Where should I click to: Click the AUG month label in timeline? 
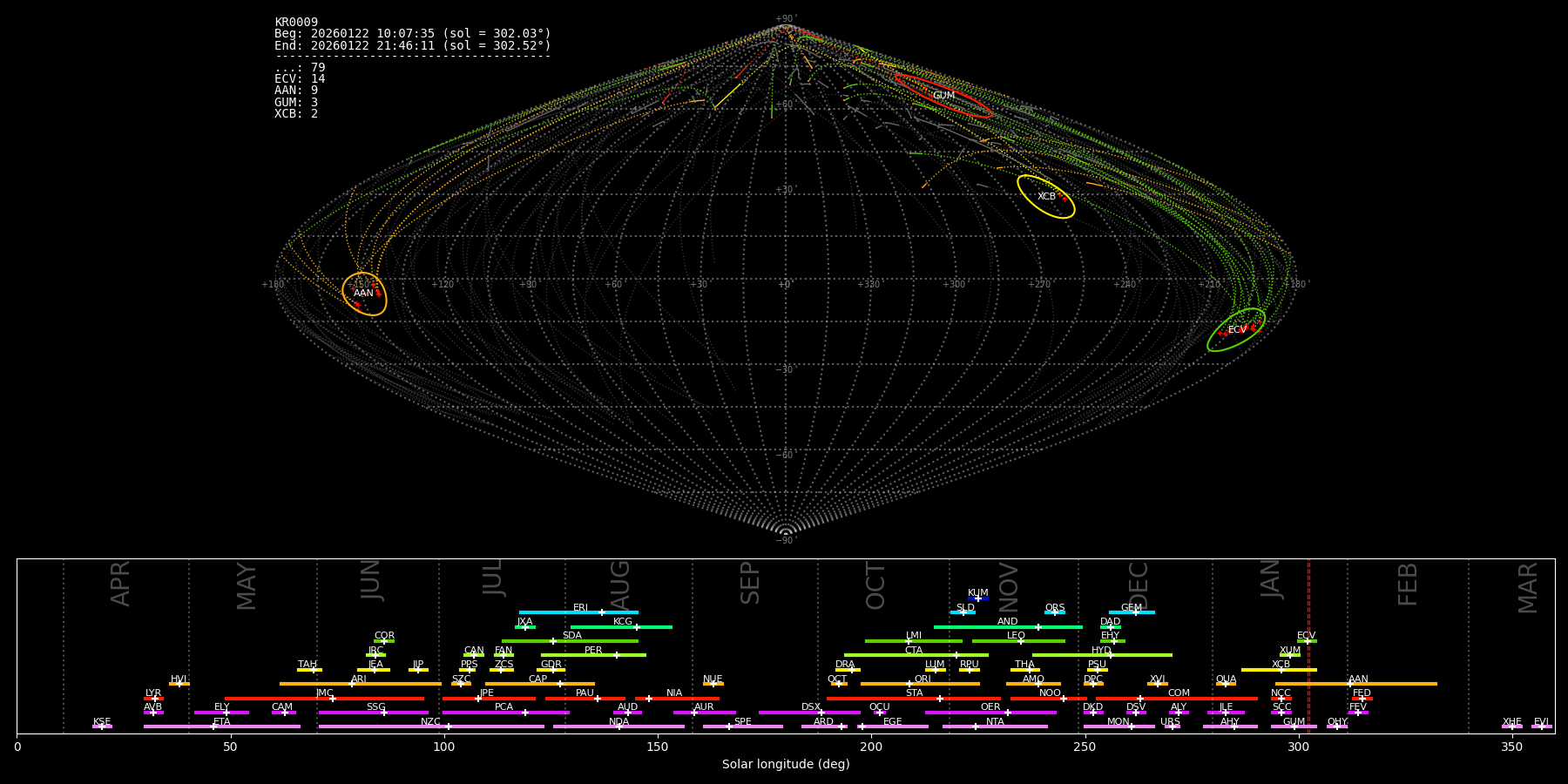tap(619, 585)
